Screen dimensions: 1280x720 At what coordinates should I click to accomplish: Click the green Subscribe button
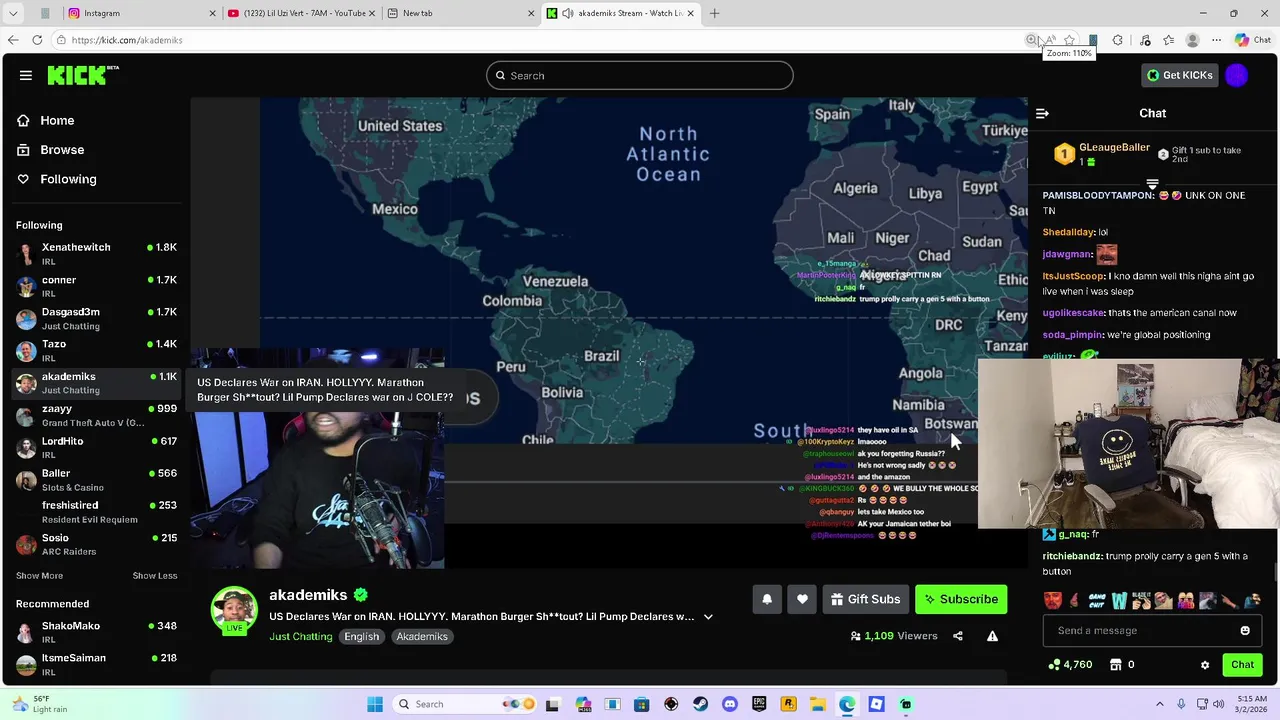tap(961, 599)
